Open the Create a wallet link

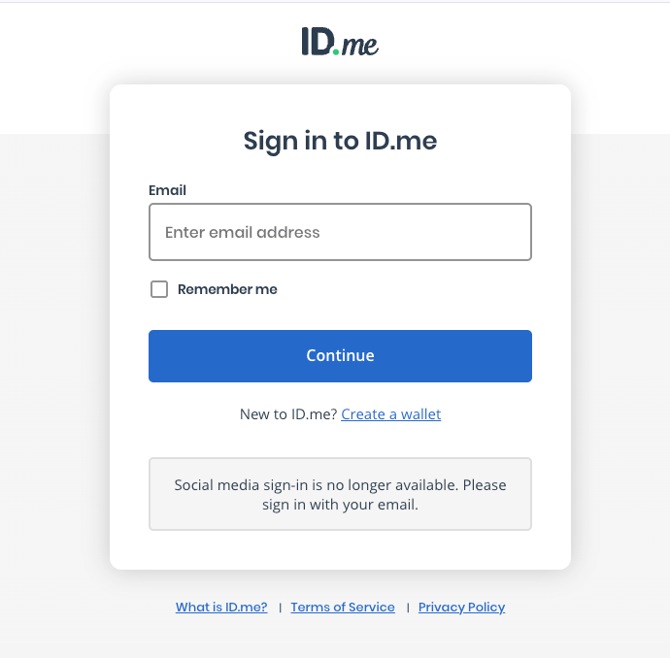(391, 414)
